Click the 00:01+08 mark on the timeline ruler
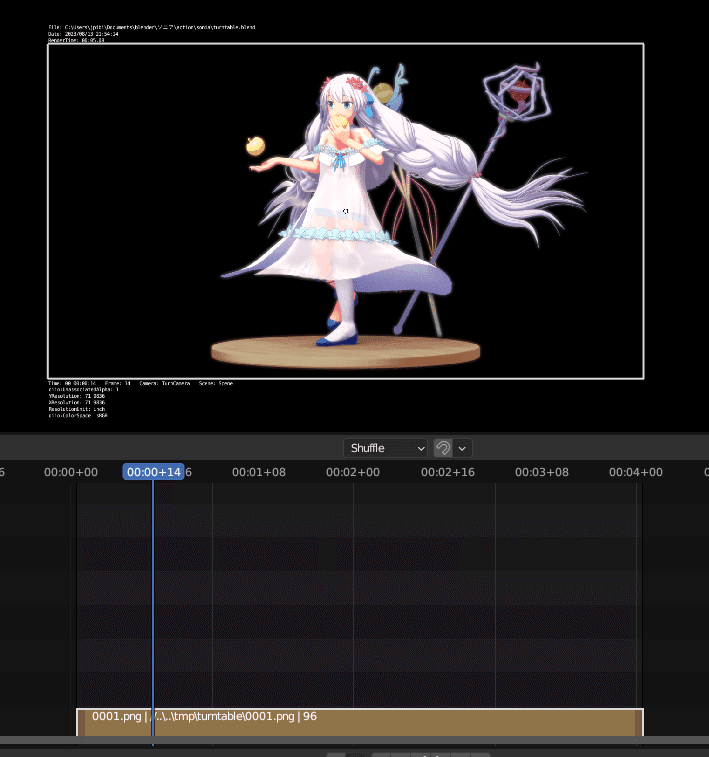This screenshot has height=757, width=709. tap(259, 472)
